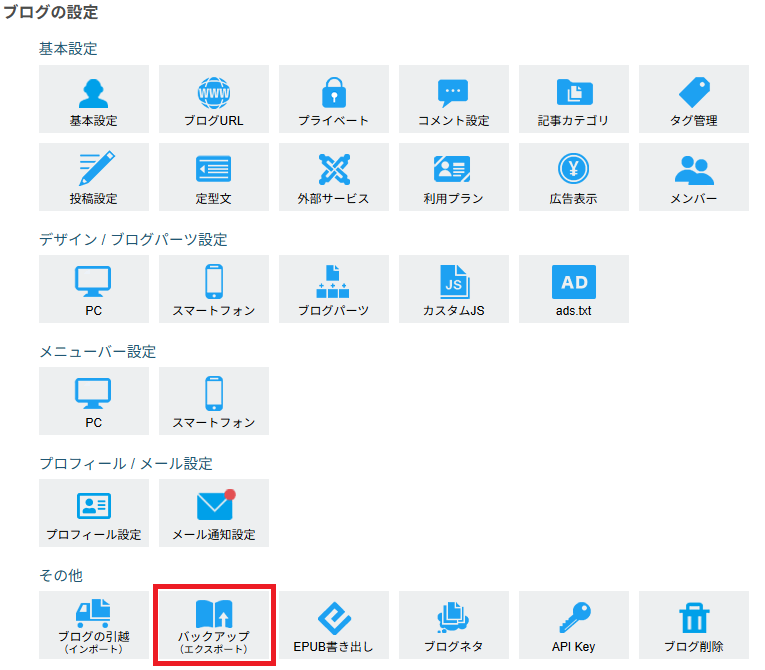Click ブログの引越 (インポート) truck tile
Screen dimensions: 765x670
click(x=94, y=625)
